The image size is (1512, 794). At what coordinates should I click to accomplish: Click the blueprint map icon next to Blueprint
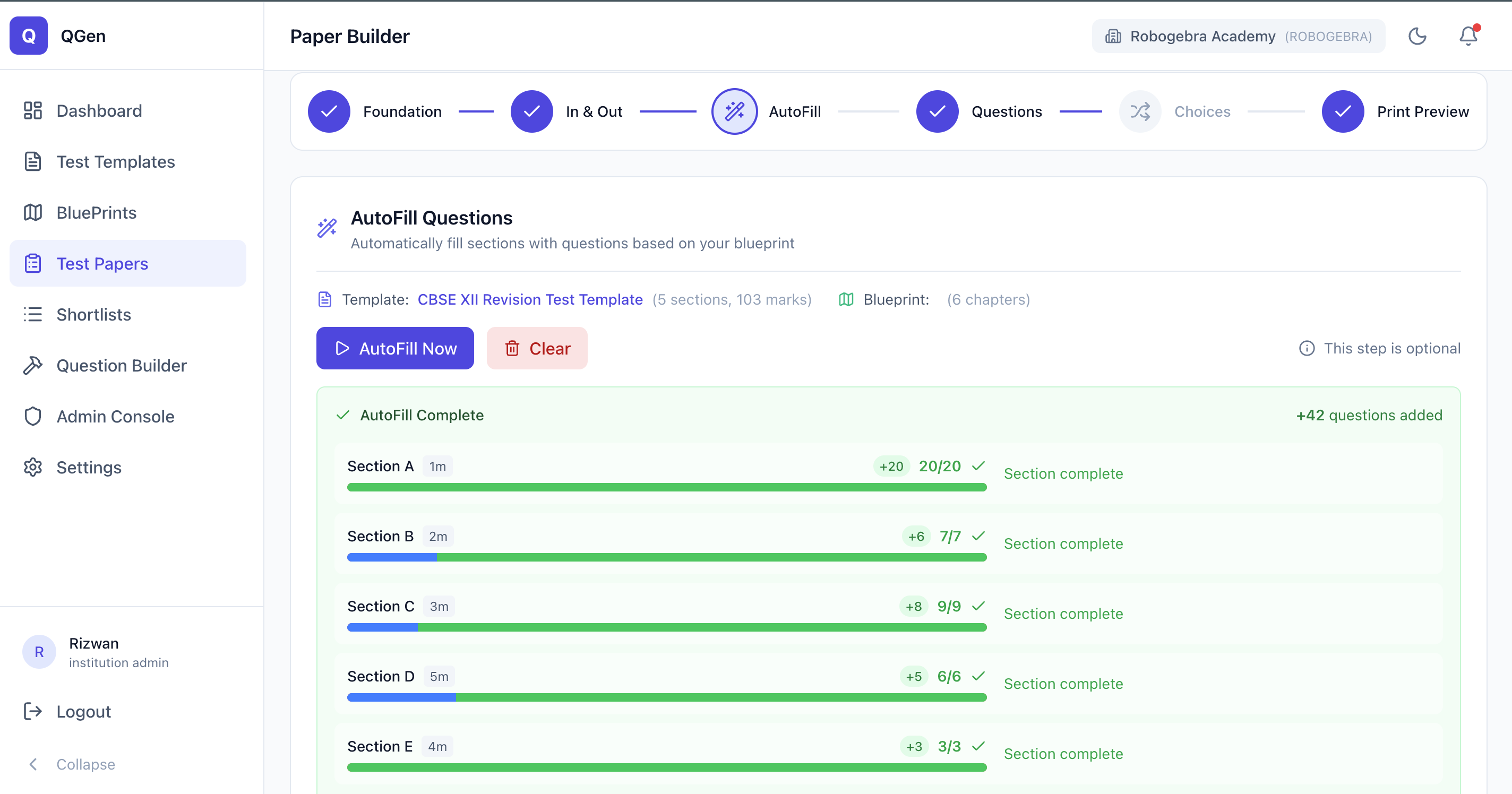[x=845, y=299]
